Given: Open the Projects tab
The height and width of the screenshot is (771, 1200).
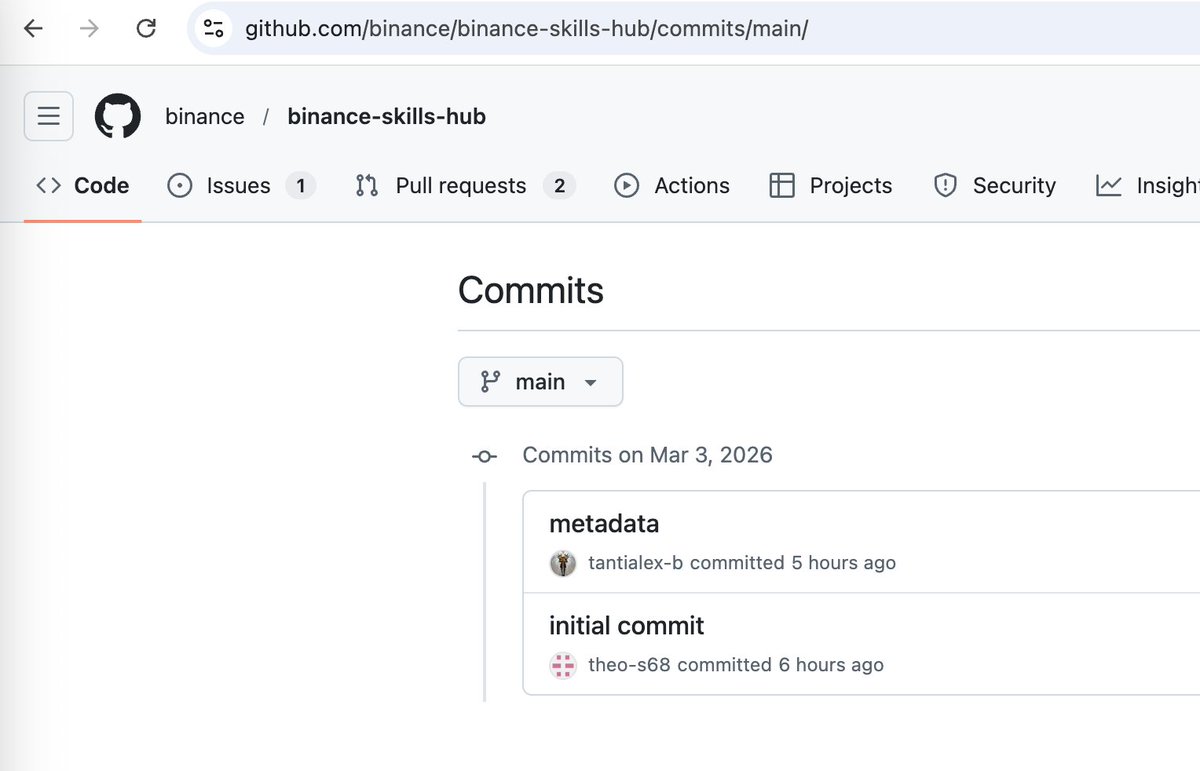Looking at the screenshot, I should (831, 185).
